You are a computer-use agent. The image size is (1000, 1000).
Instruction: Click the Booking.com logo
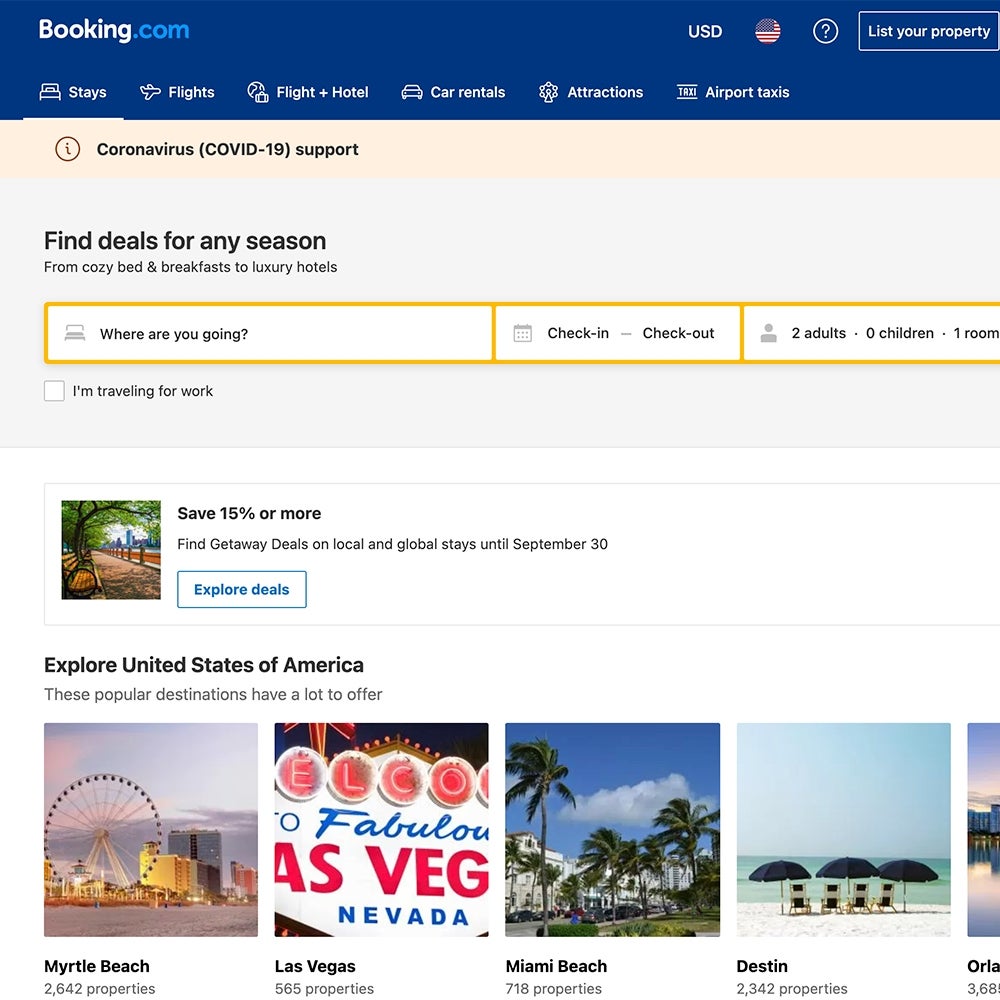tap(114, 30)
